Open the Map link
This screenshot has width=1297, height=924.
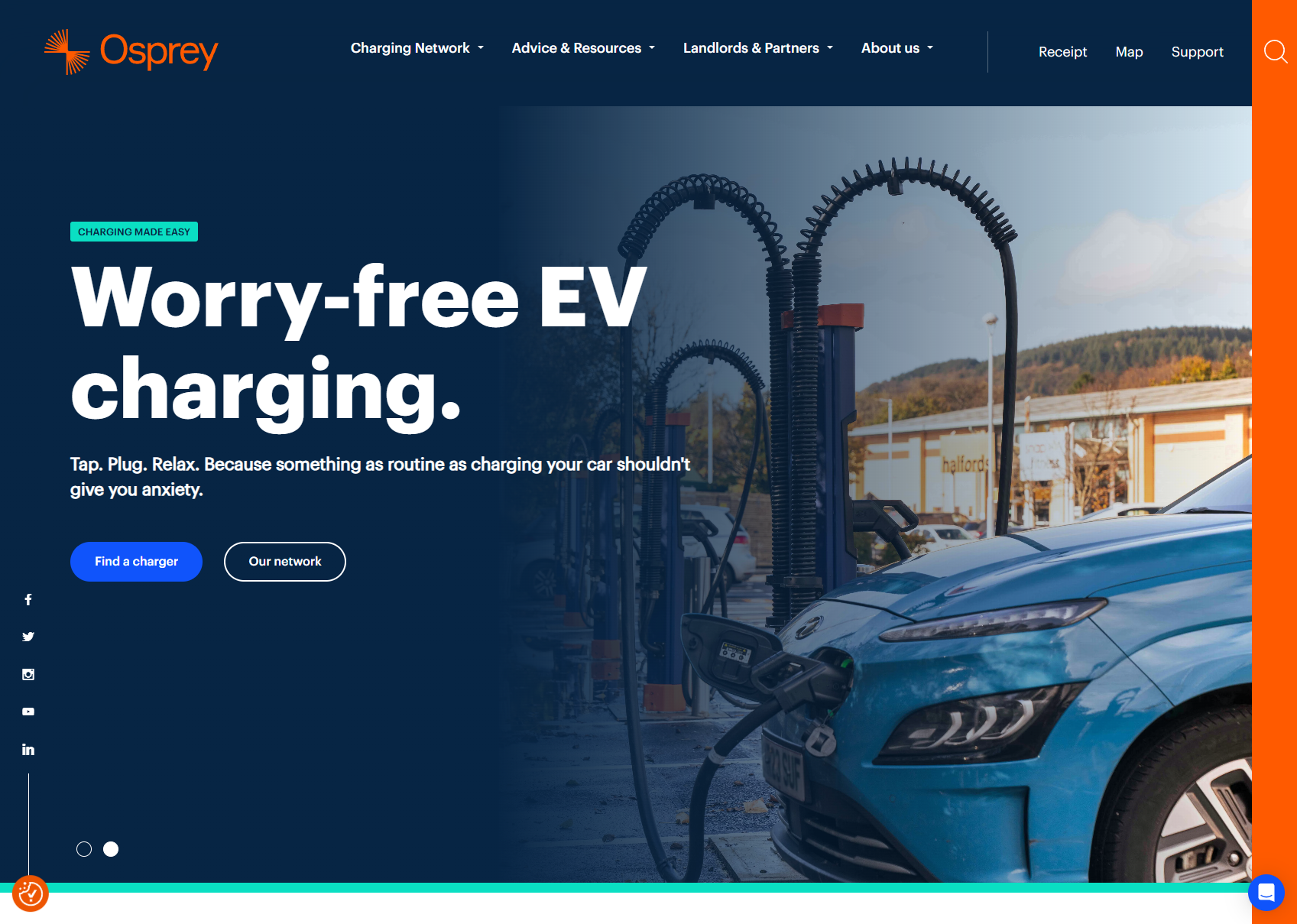point(1129,52)
